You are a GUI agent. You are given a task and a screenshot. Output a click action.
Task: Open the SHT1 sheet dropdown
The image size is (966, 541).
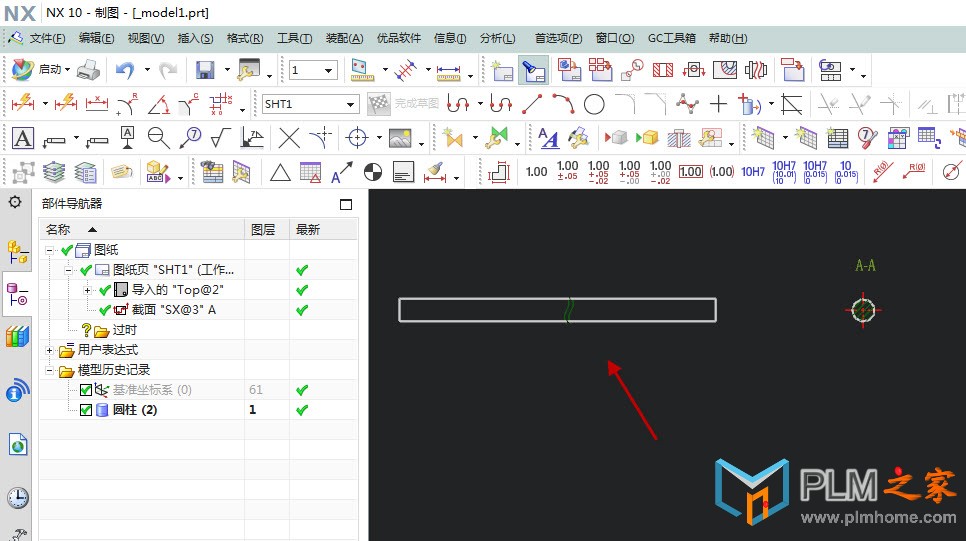pos(351,104)
